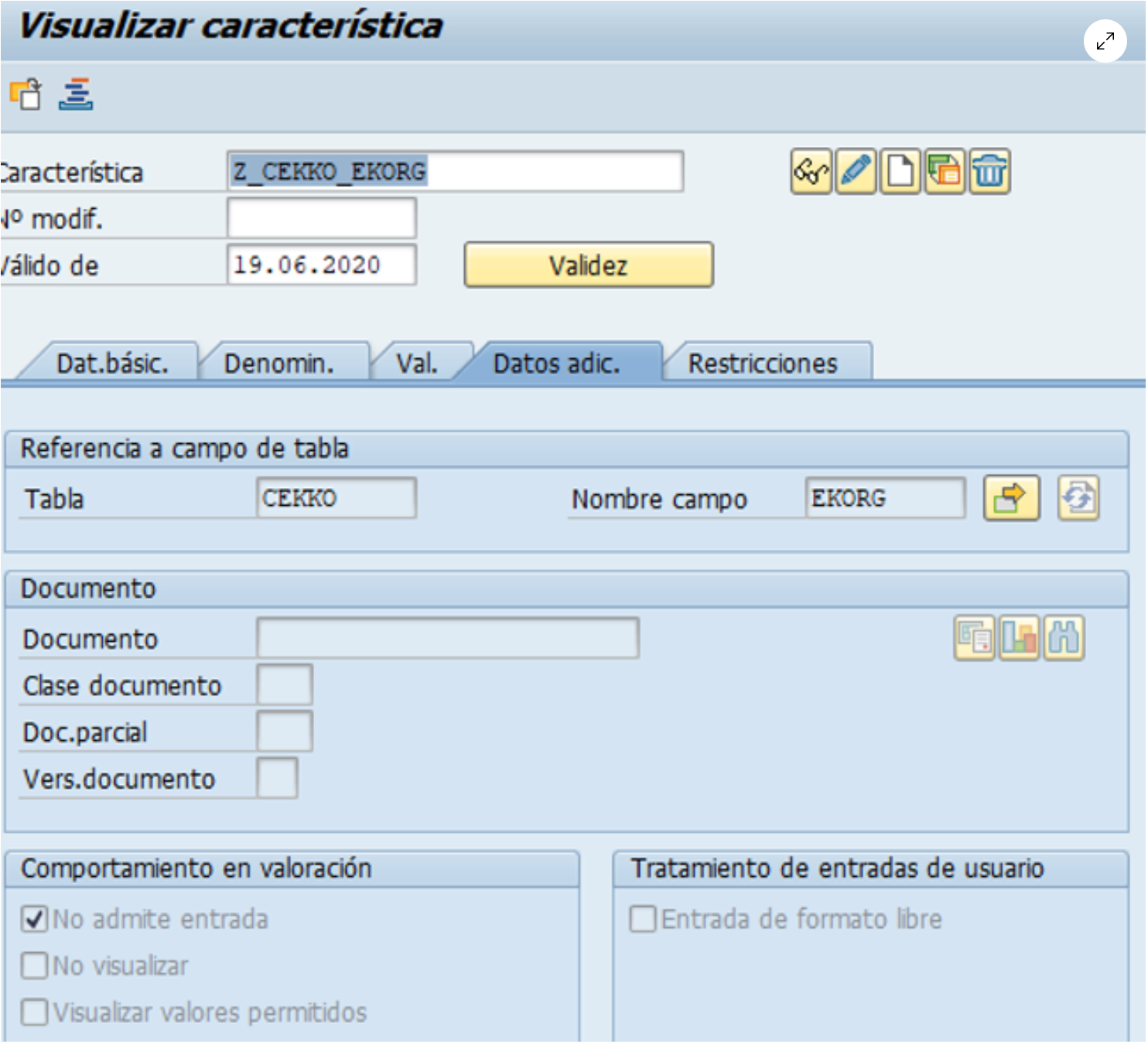This screenshot has width=1148, height=1044.
Task: Enable the No visualizar checkbox
Action: pos(35,966)
